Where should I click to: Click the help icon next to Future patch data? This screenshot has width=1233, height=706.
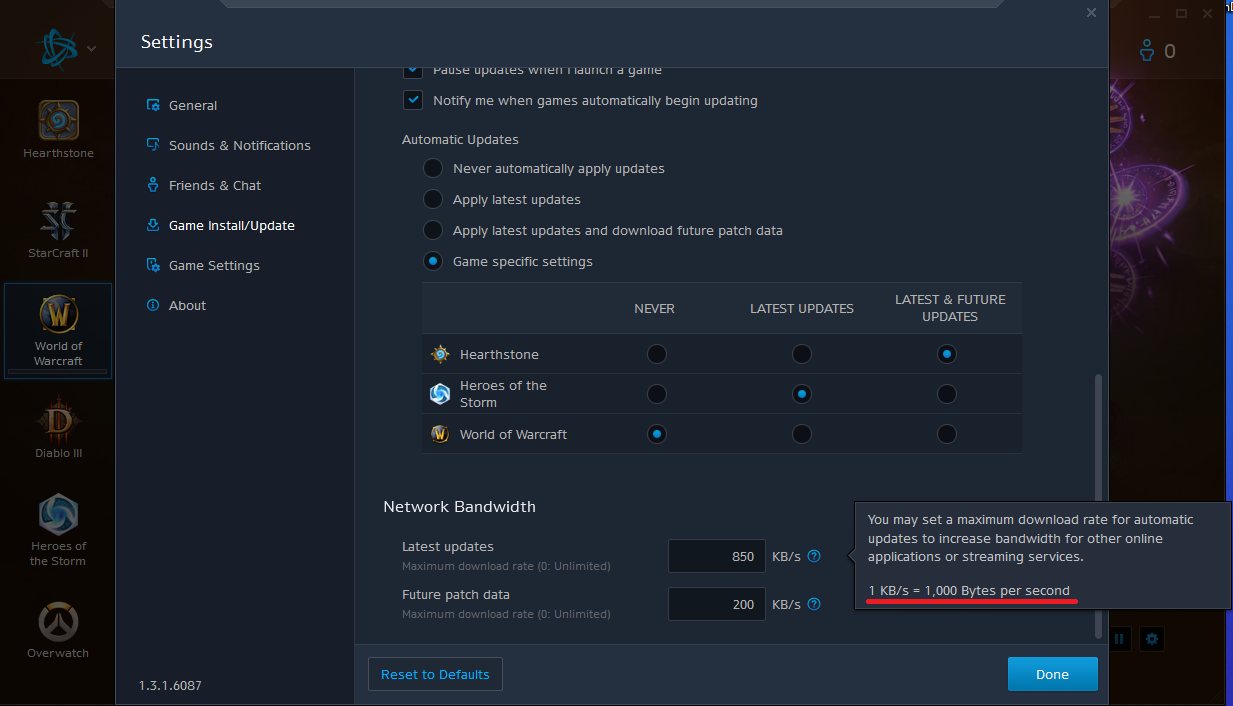(814, 604)
